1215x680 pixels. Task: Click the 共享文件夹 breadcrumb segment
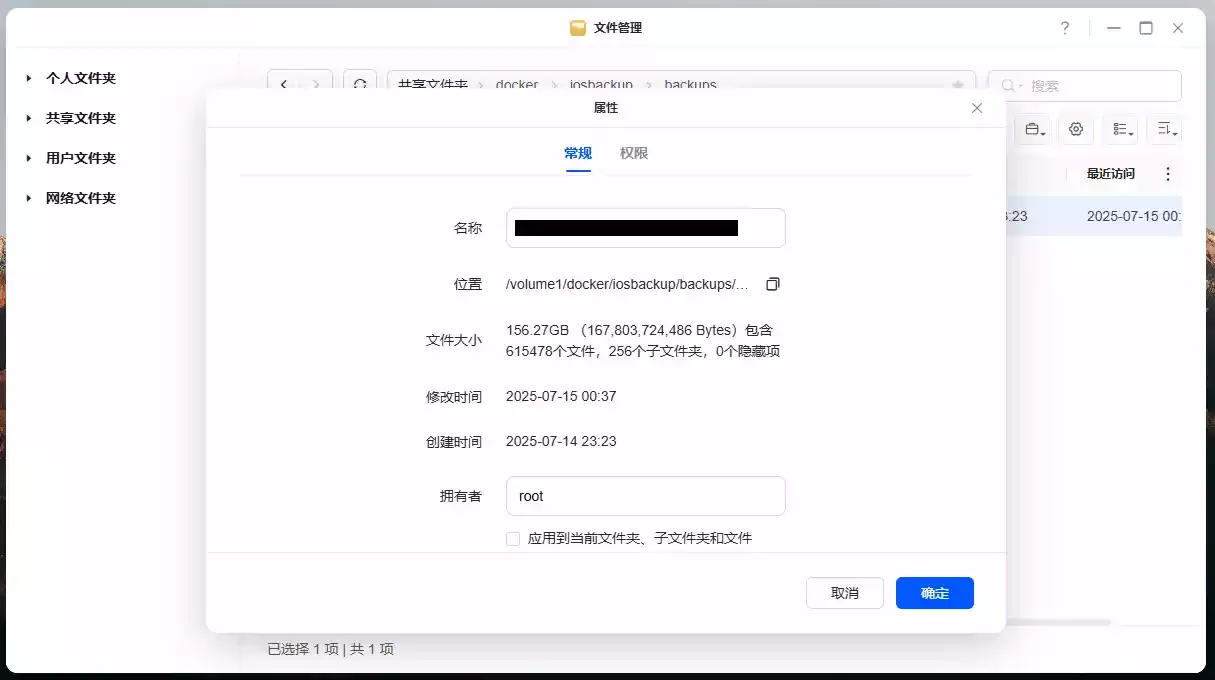click(x=433, y=85)
